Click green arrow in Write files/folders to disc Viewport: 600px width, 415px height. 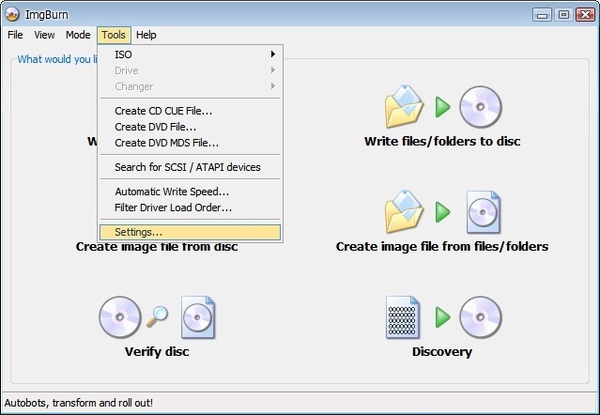443,107
